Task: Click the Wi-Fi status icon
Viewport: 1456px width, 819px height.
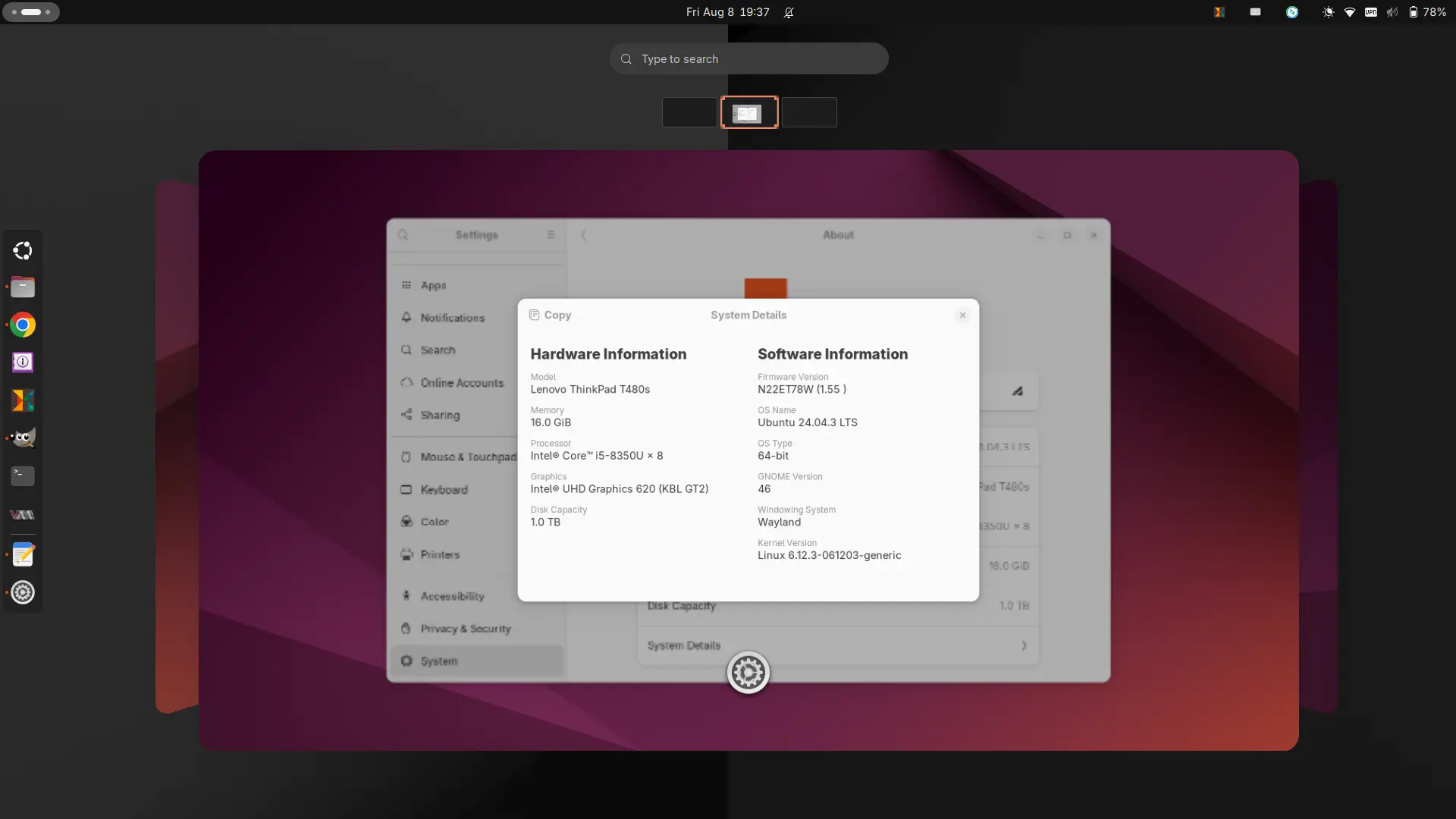Action: point(1350,12)
